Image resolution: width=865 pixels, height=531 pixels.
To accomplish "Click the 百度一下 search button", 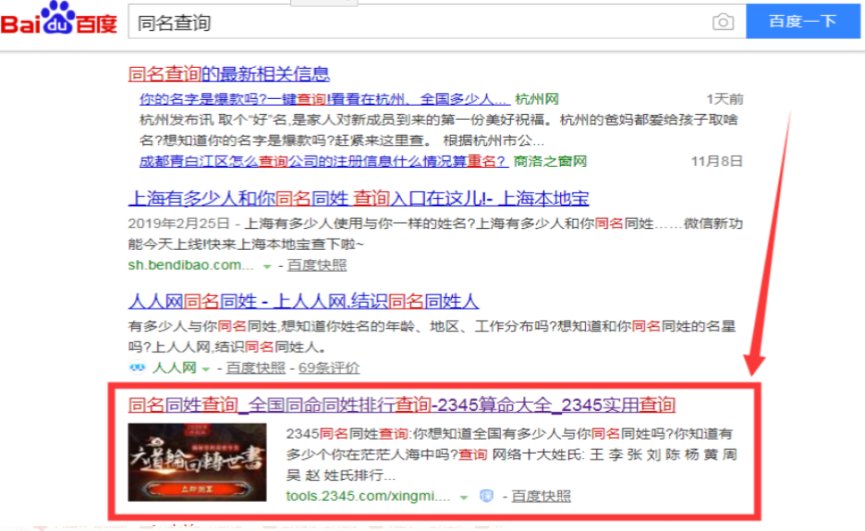I will [x=803, y=22].
